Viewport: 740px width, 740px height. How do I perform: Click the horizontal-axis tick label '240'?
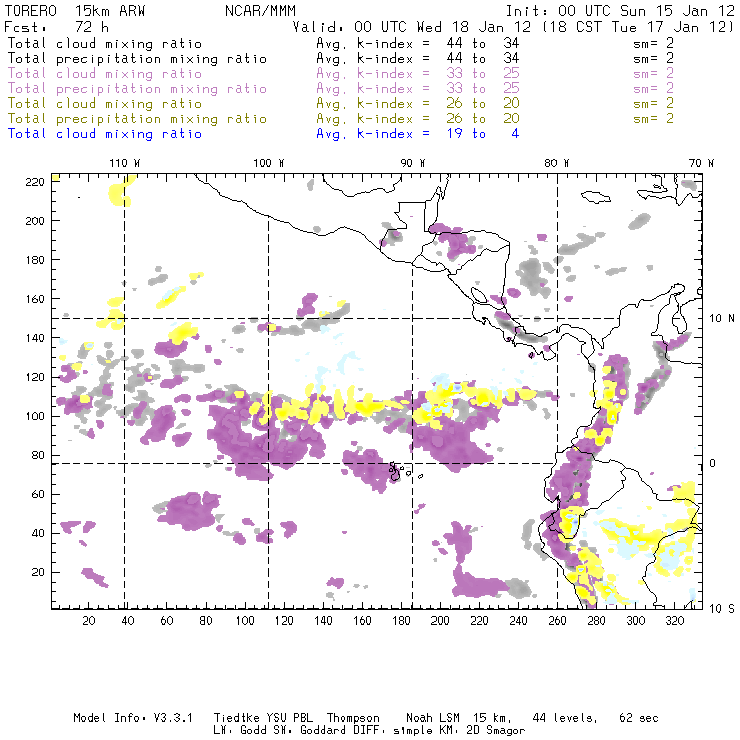(x=518, y=621)
